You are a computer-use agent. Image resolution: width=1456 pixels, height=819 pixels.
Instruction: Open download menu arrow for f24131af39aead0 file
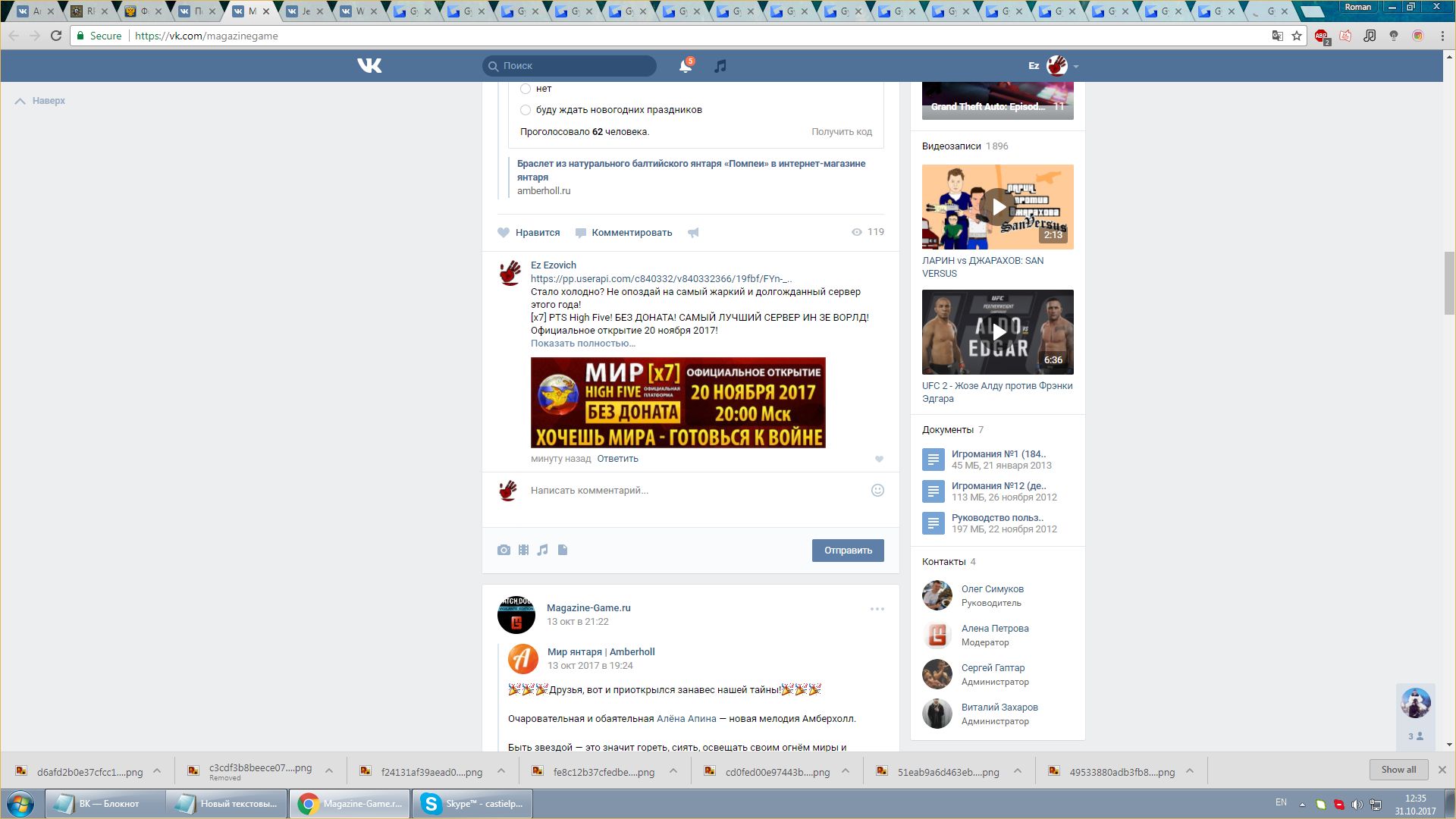pos(501,771)
